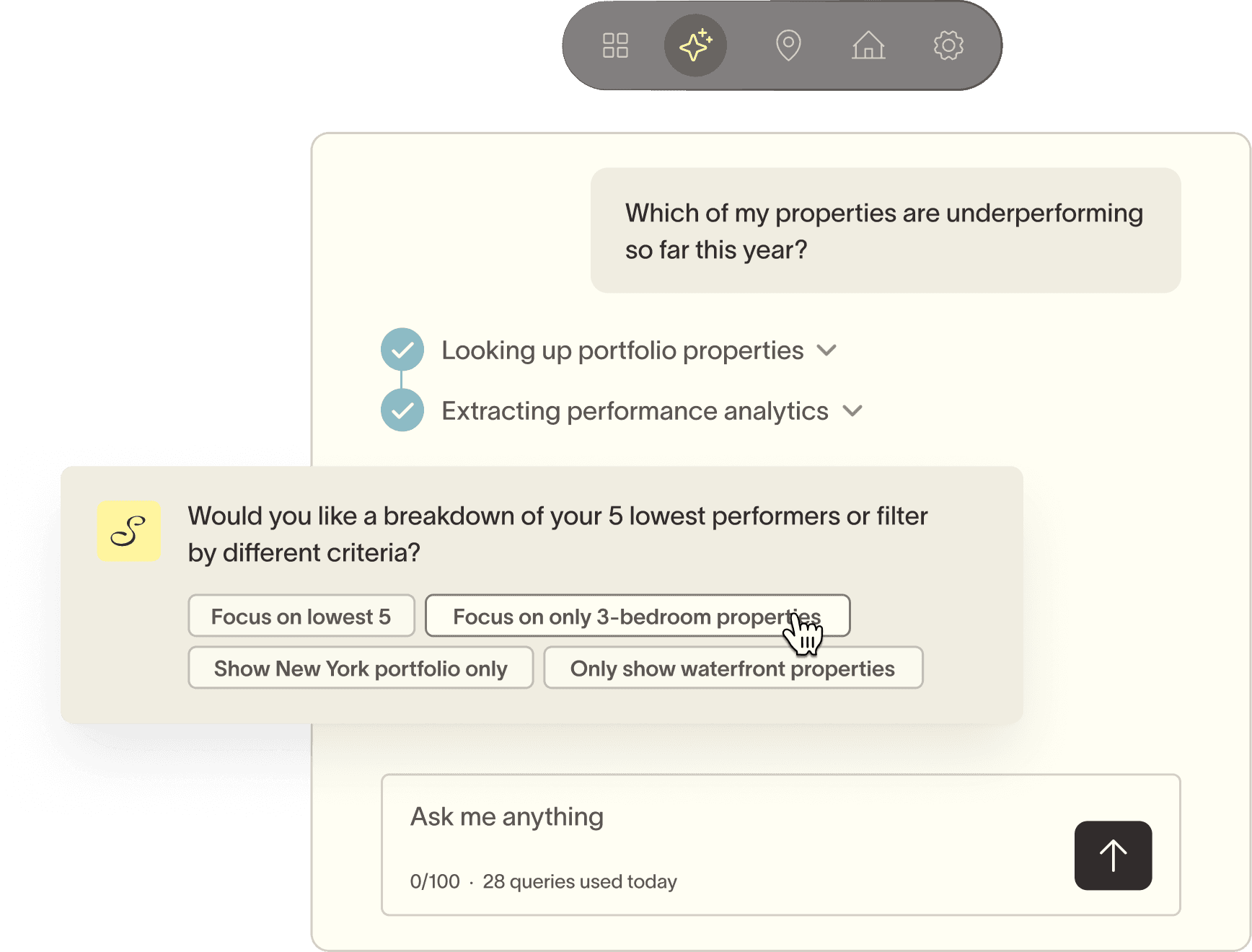Expand 'Extracting performance analytics' details
This screenshot has width=1252, height=952.
tap(852, 410)
